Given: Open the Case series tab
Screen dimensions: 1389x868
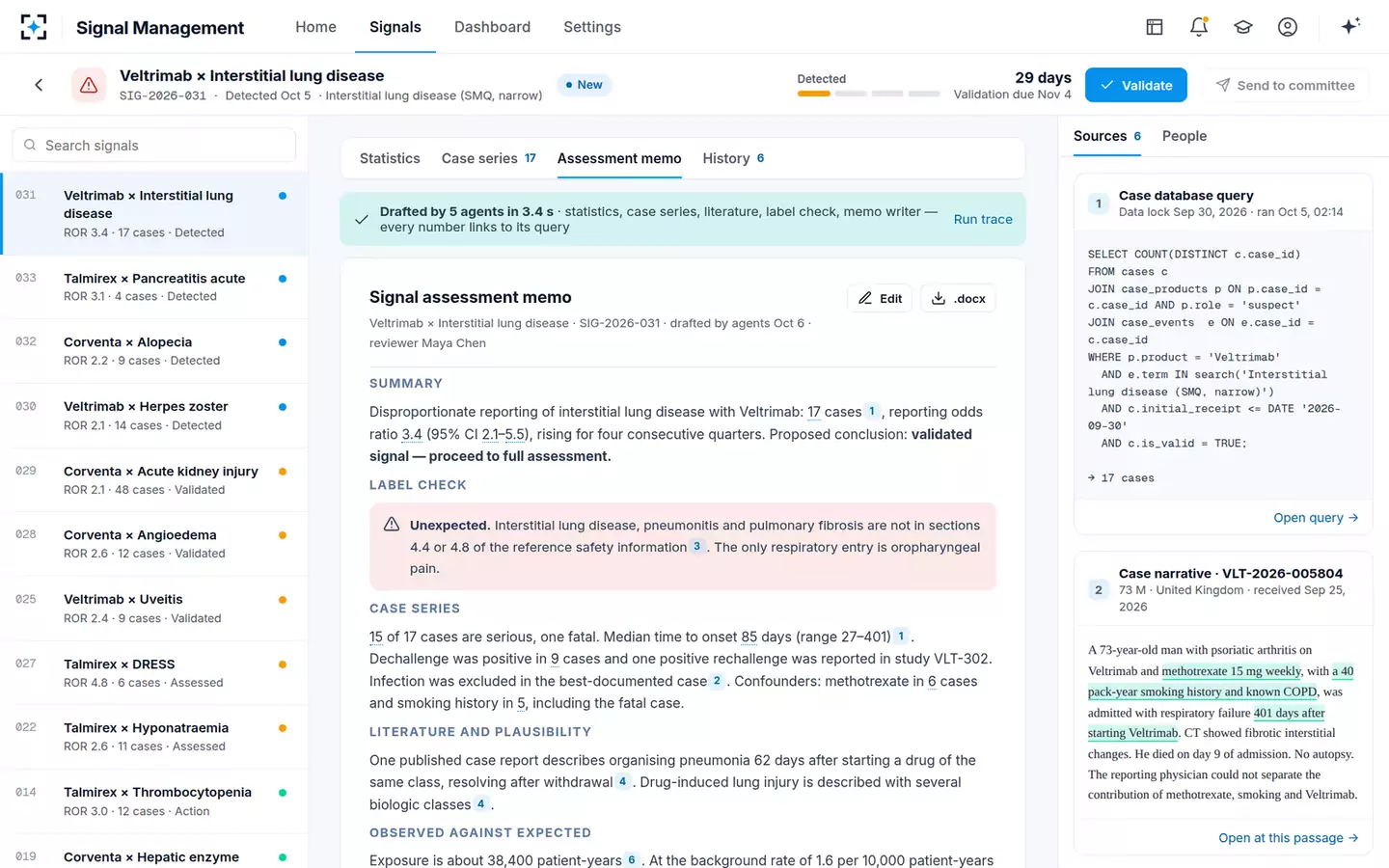Looking at the screenshot, I should point(488,158).
